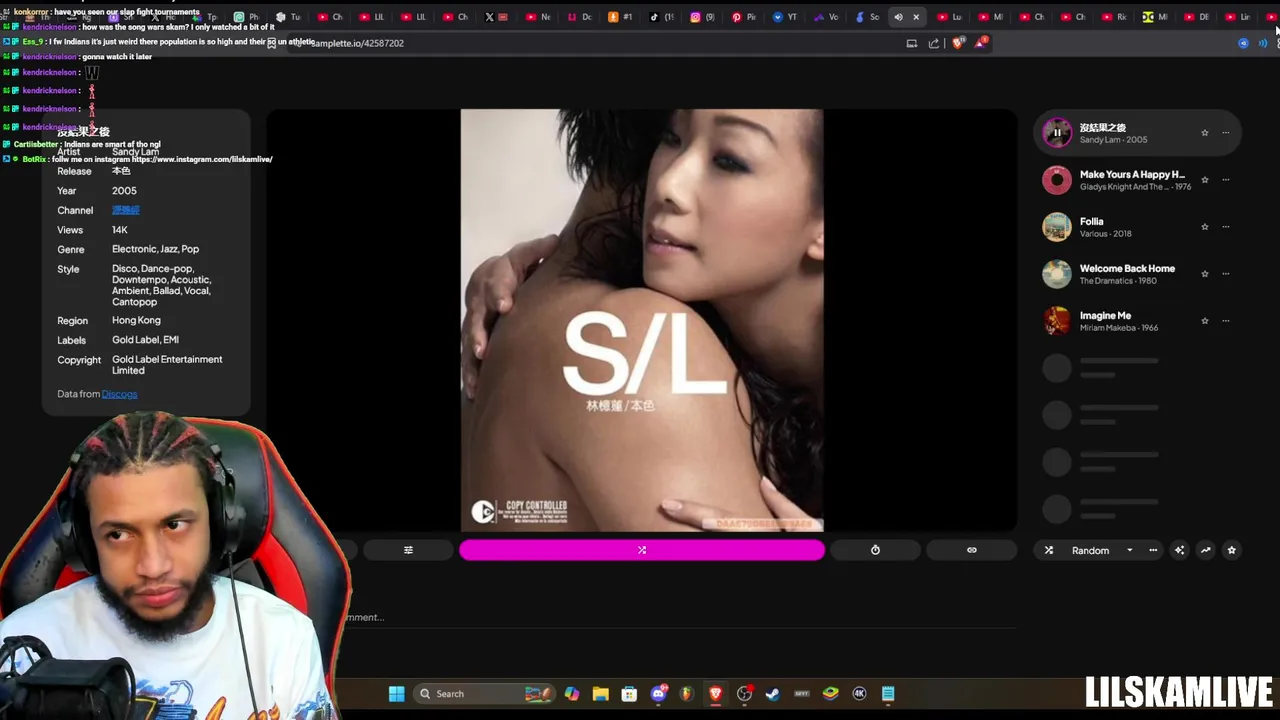Screen dimensions: 1280x720
Task: Open the Discogs data source link
Action: pyautogui.click(x=119, y=394)
